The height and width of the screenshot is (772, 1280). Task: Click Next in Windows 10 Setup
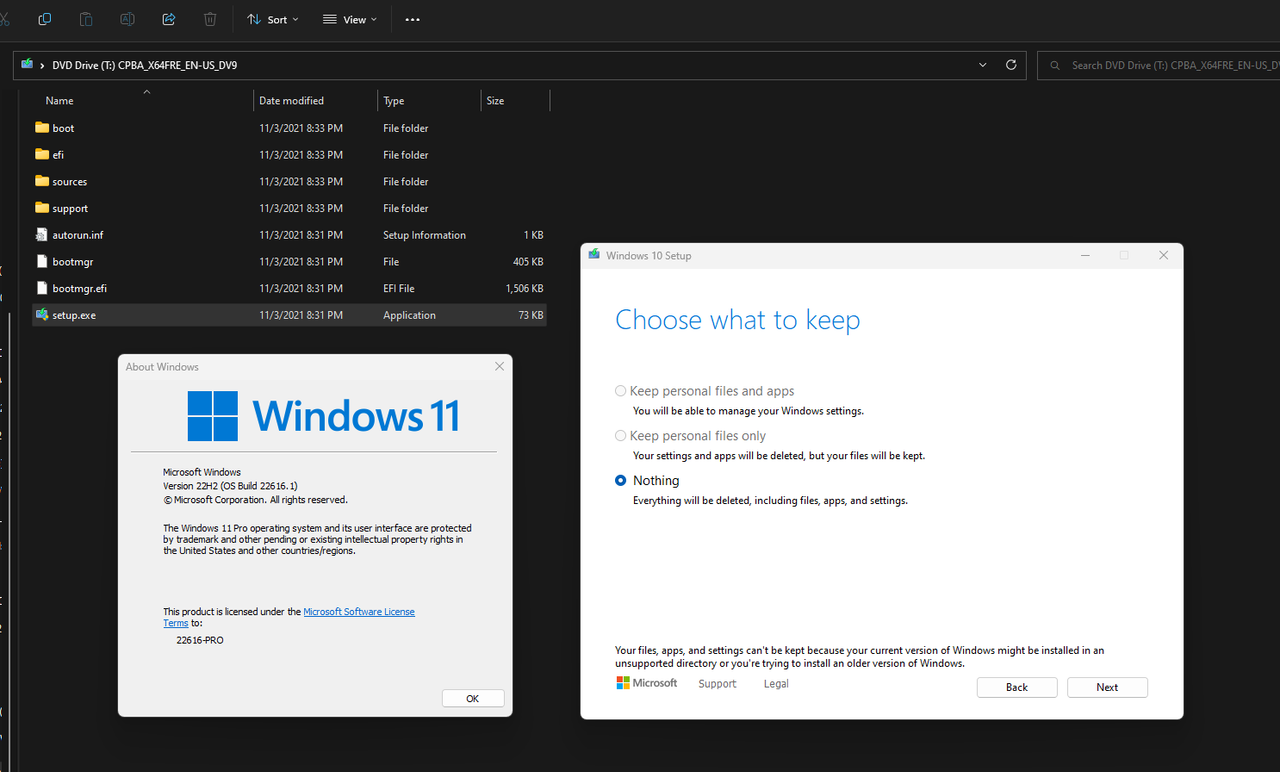[1107, 687]
